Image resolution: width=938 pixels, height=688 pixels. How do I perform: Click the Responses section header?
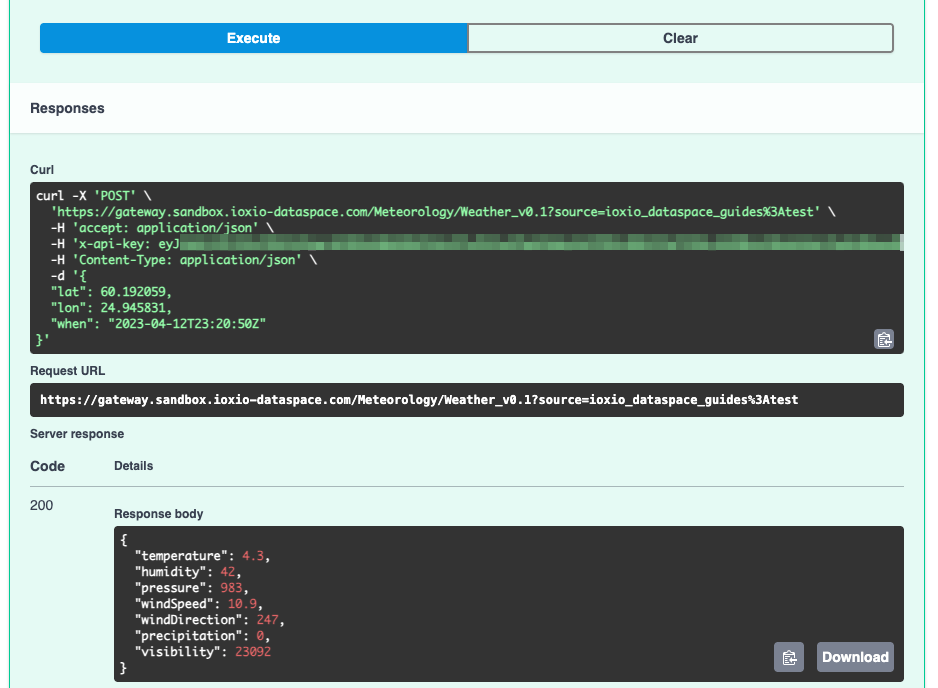[66, 108]
